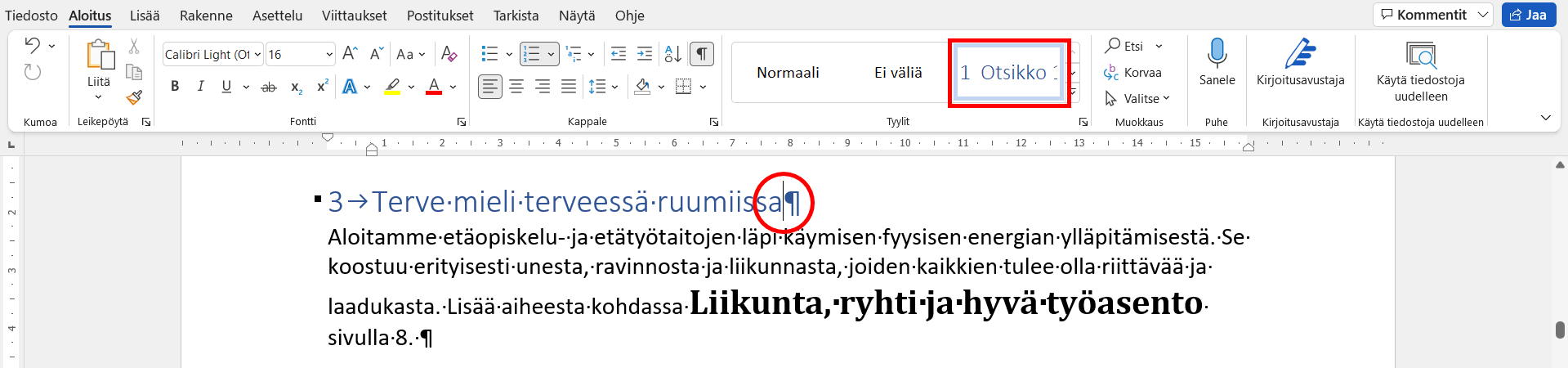The height and width of the screenshot is (368, 1568).
Task: Increase indent of the paragraph
Action: click(x=645, y=54)
